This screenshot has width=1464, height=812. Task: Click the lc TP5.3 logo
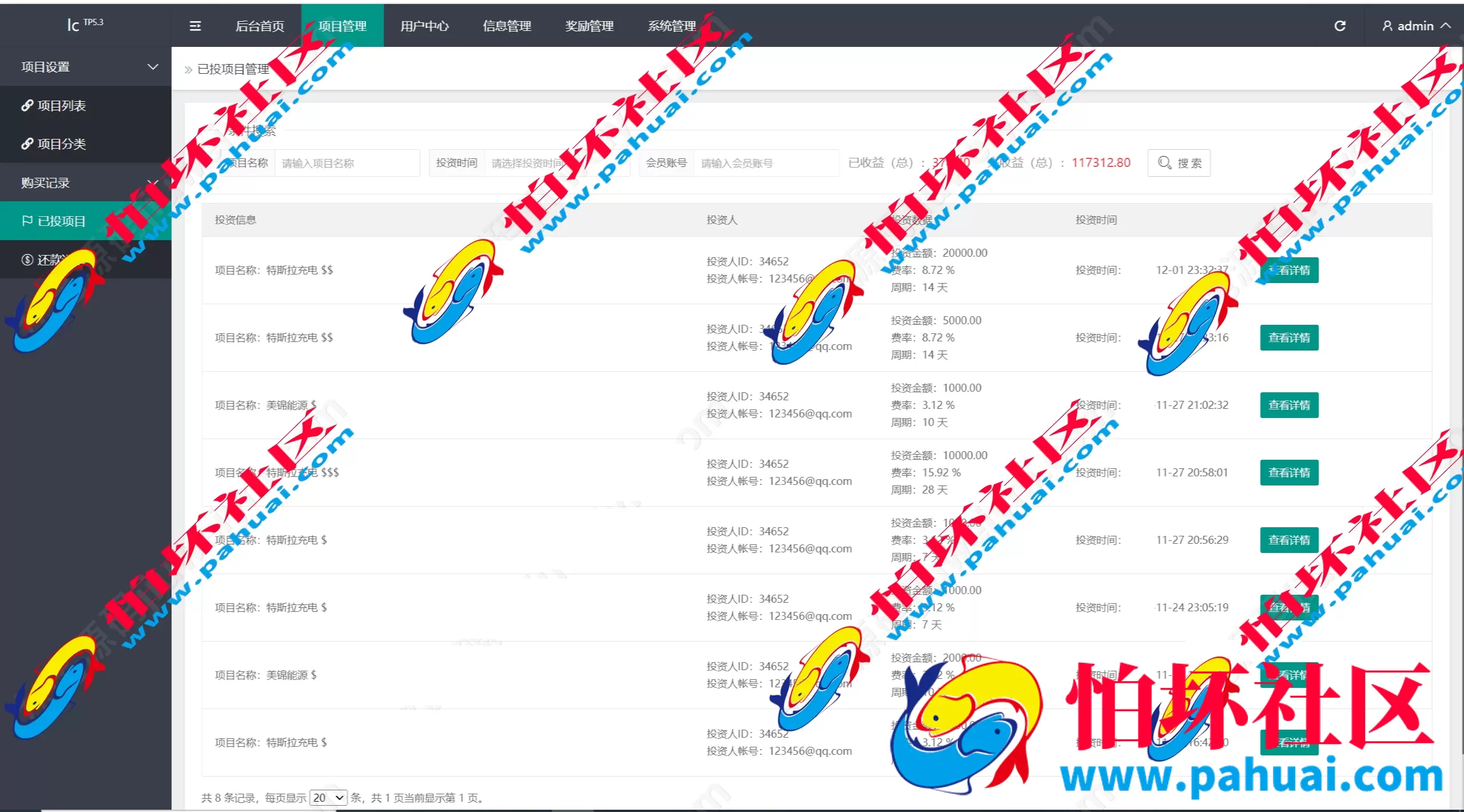tap(85, 24)
